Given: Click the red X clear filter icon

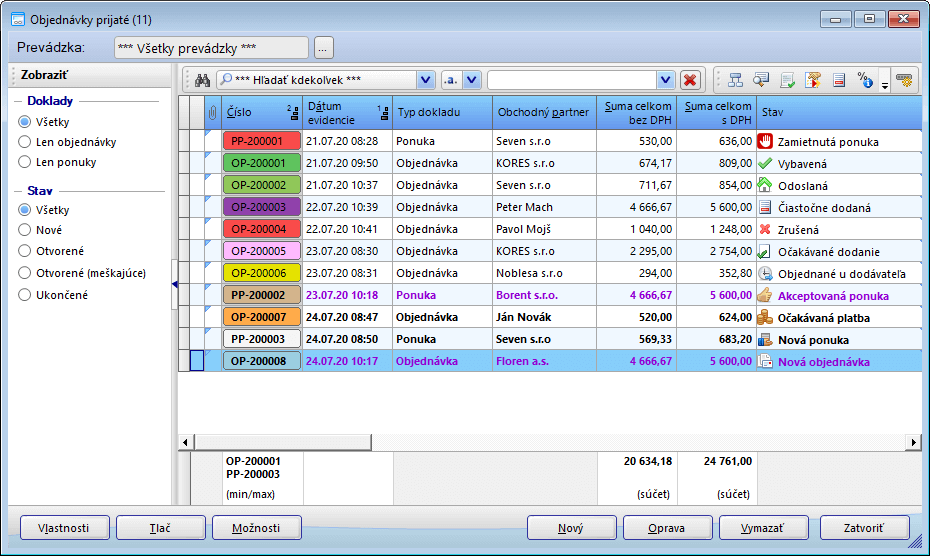Looking at the screenshot, I should (690, 80).
